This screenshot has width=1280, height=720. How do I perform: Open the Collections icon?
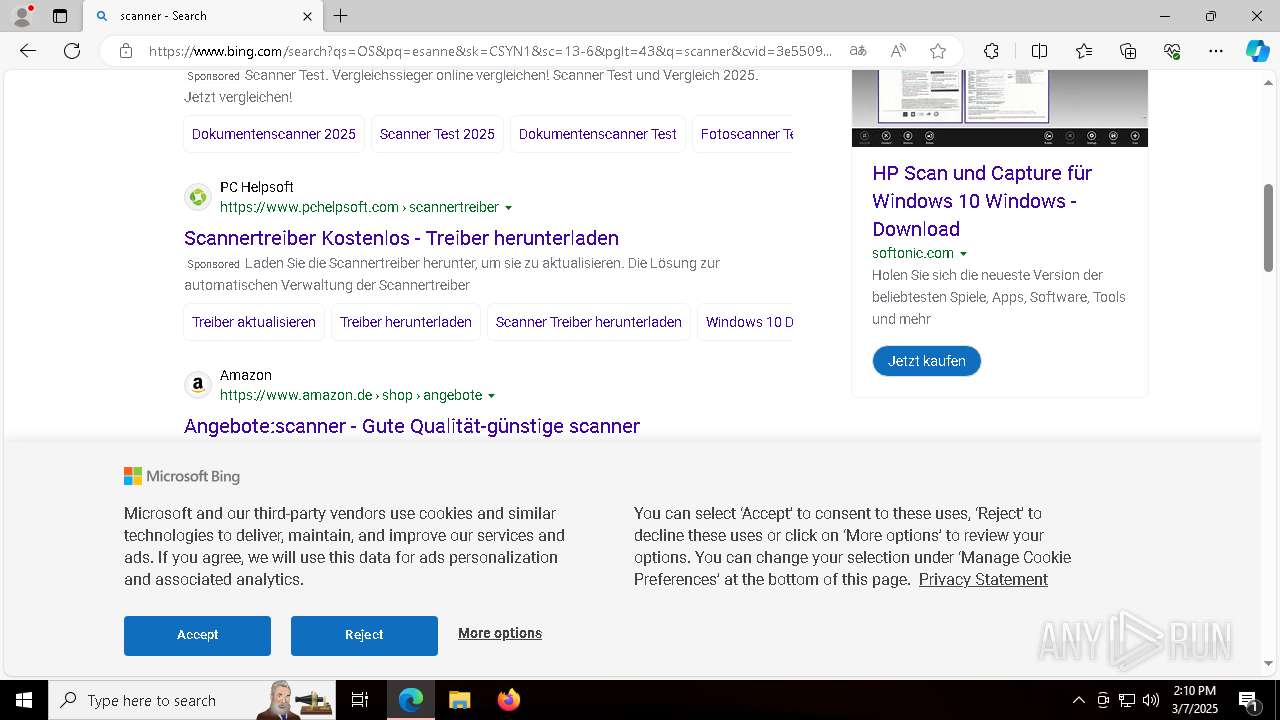pyautogui.click(x=1128, y=51)
